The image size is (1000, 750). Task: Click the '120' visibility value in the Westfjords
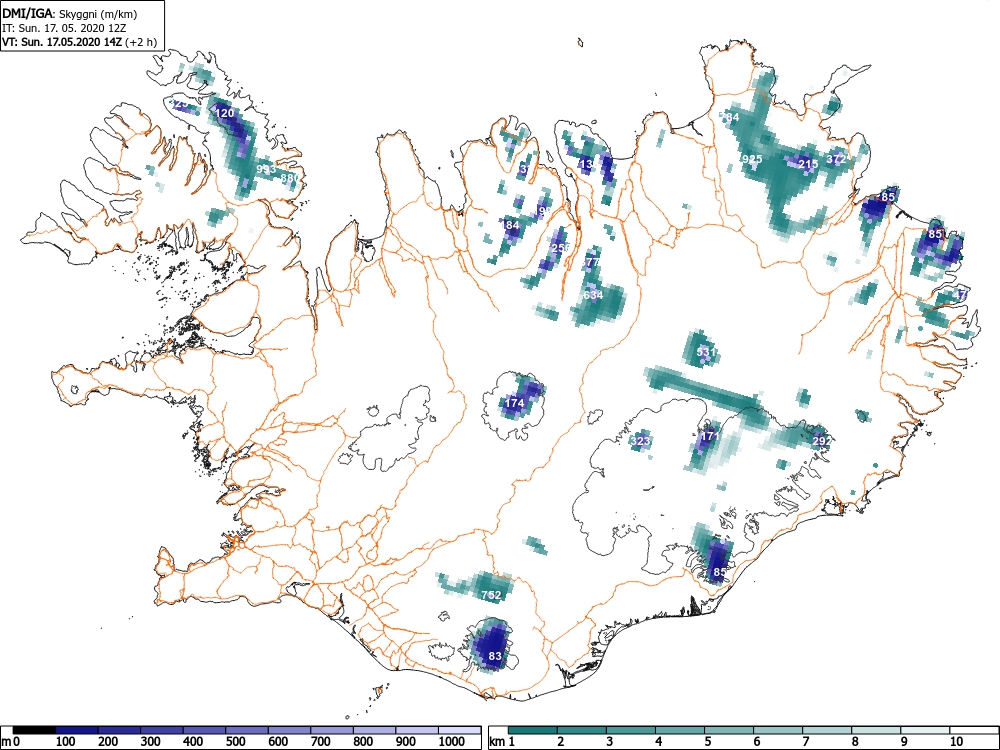tap(224, 114)
